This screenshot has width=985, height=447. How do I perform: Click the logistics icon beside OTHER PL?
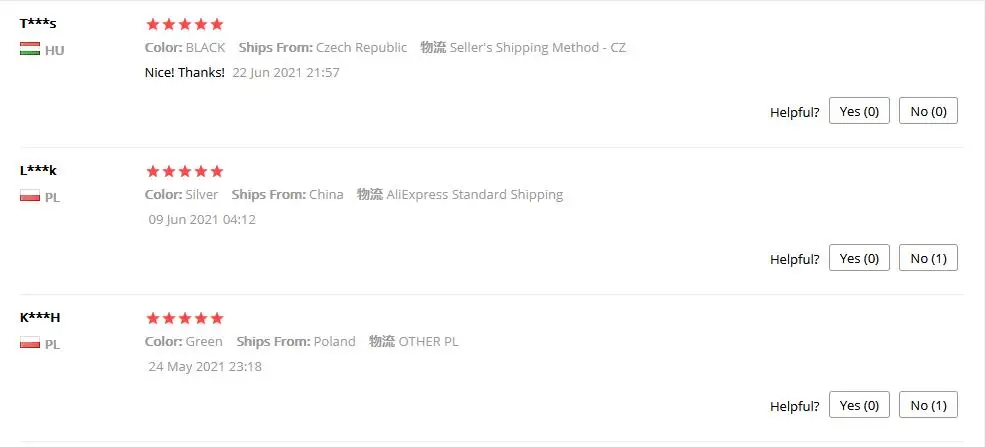(x=382, y=341)
